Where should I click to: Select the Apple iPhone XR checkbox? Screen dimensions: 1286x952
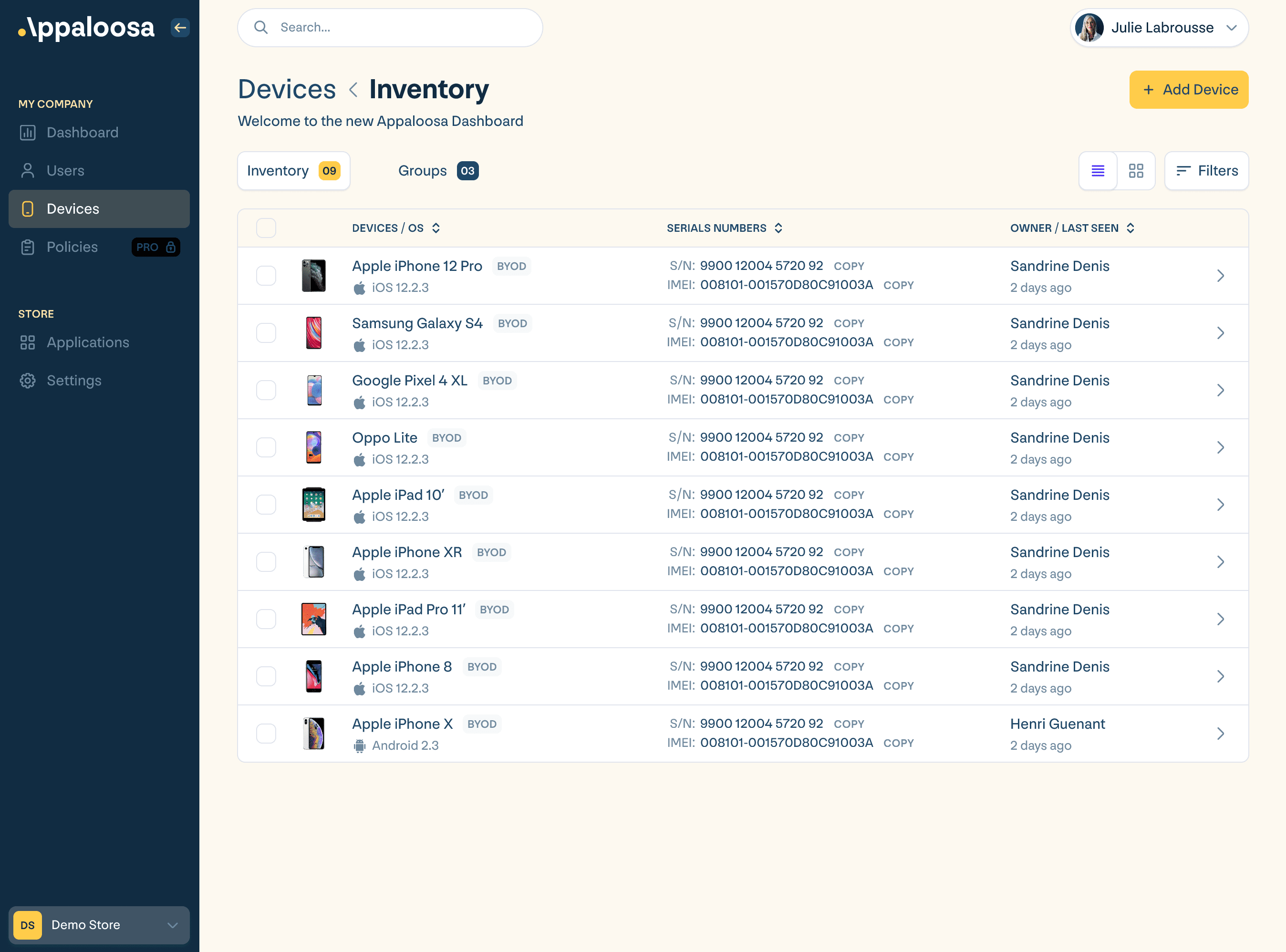(266, 562)
